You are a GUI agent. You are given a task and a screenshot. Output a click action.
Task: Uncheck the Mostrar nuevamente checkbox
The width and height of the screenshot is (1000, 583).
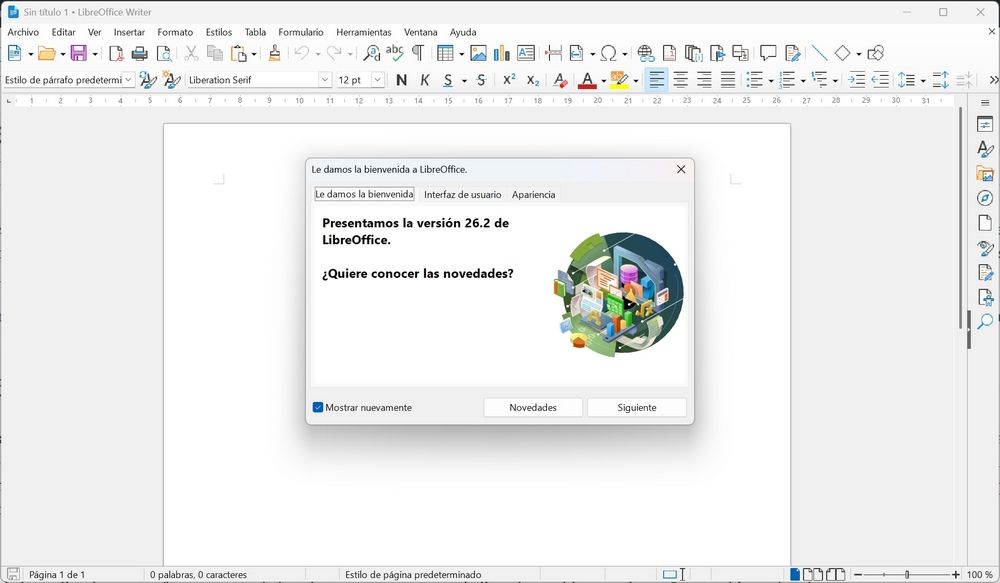pos(318,407)
